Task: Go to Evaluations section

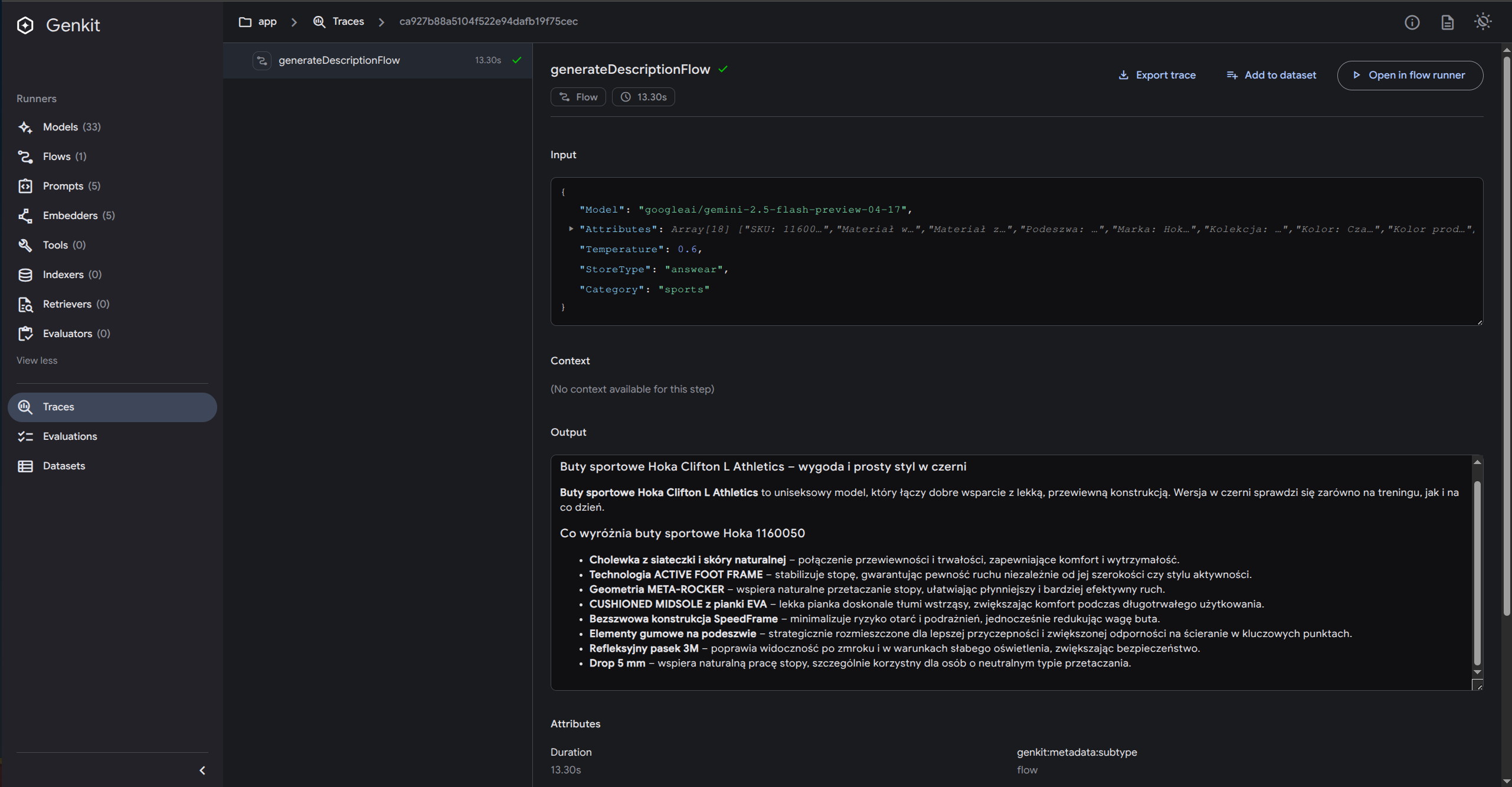Action: coord(70,436)
